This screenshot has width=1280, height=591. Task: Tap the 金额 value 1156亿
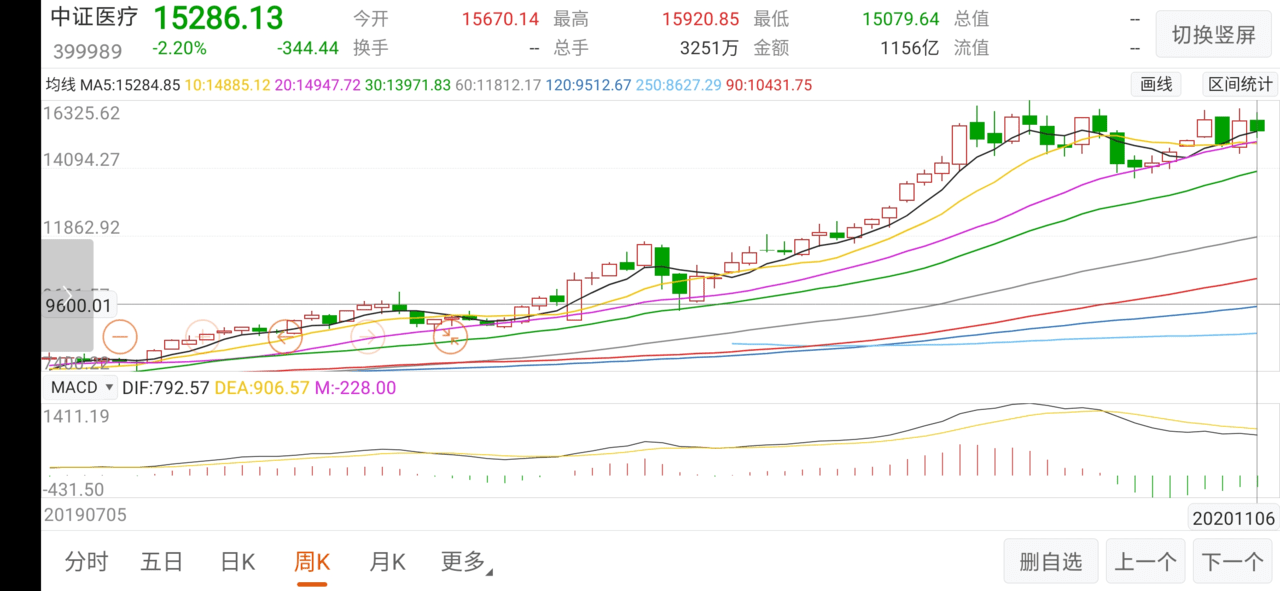[909, 48]
